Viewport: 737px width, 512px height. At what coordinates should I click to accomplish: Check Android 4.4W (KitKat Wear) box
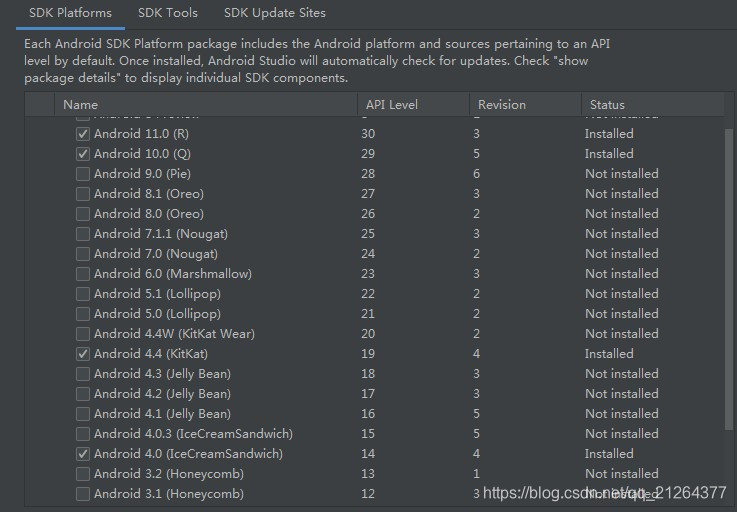[x=83, y=334]
